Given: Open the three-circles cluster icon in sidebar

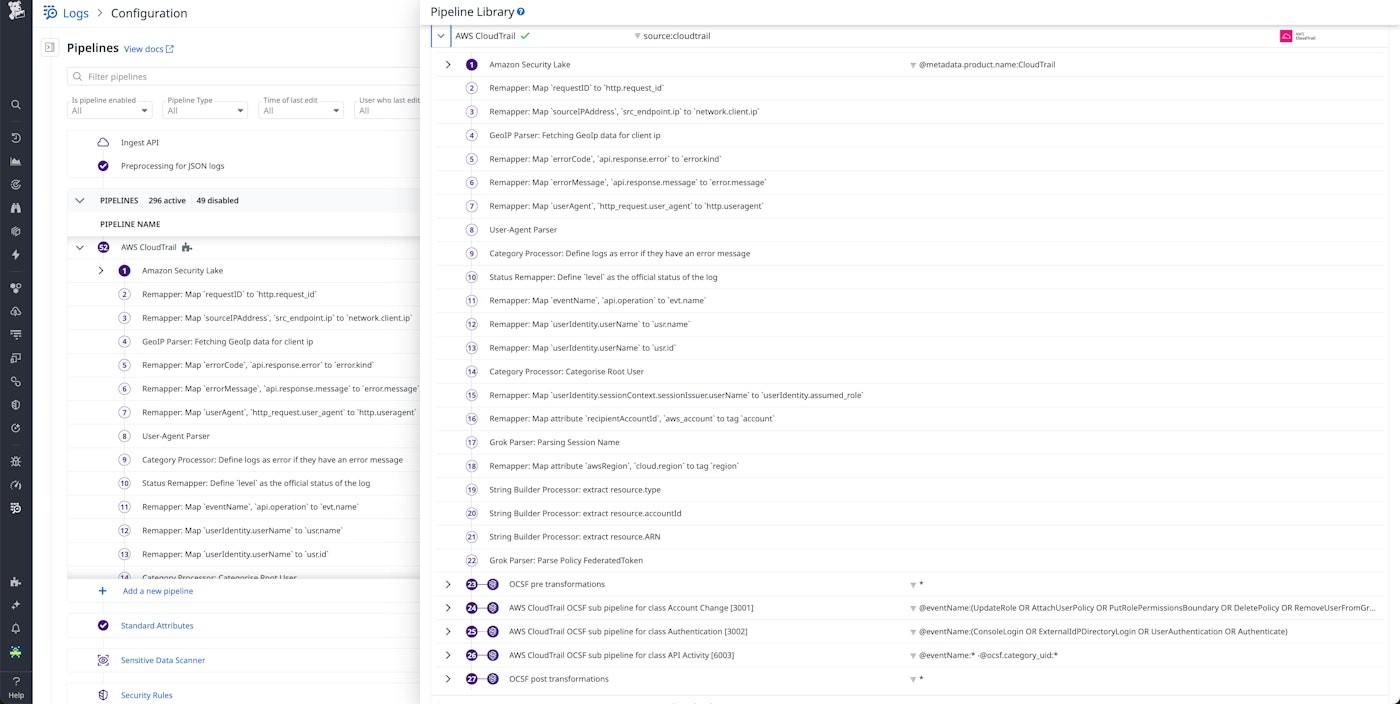Looking at the screenshot, I should click(16, 288).
